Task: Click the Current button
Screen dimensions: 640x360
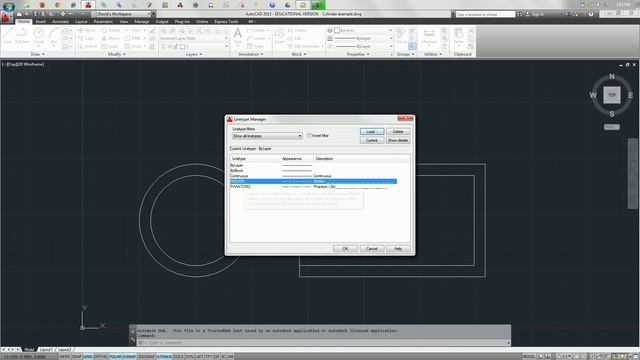Action: tap(372, 140)
